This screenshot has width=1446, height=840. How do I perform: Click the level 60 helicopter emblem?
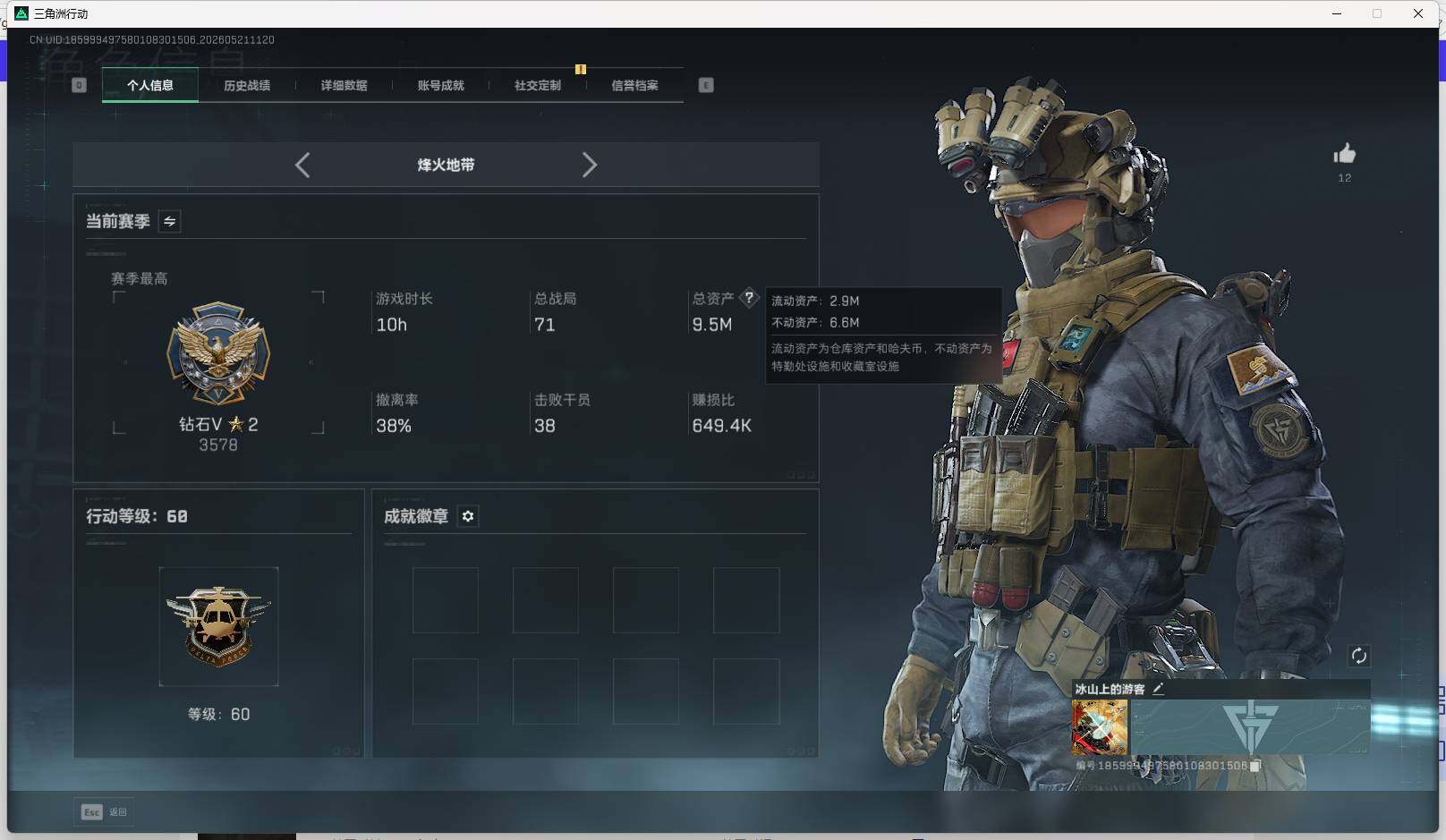point(218,626)
